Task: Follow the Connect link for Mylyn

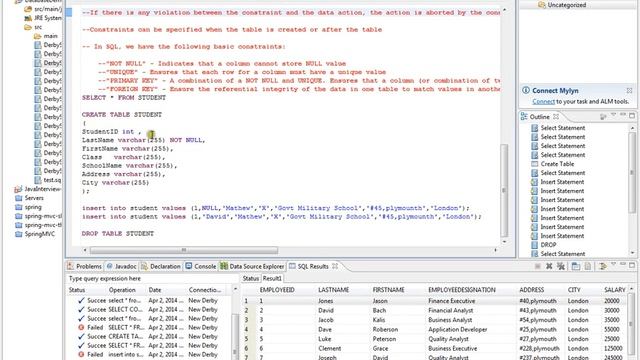Action: [543, 101]
